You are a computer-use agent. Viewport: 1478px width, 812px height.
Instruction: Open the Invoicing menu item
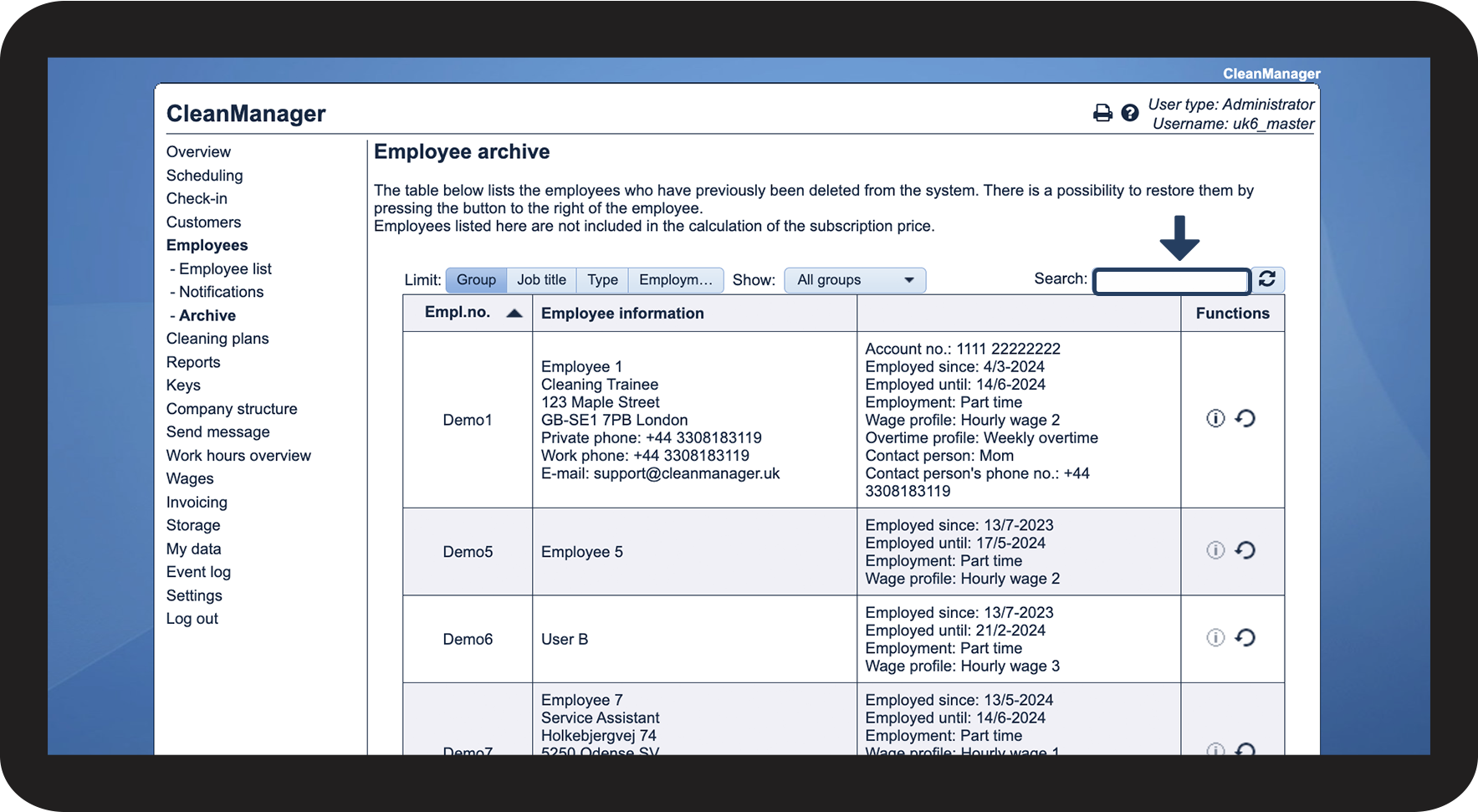pyautogui.click(x=197, y=503)
